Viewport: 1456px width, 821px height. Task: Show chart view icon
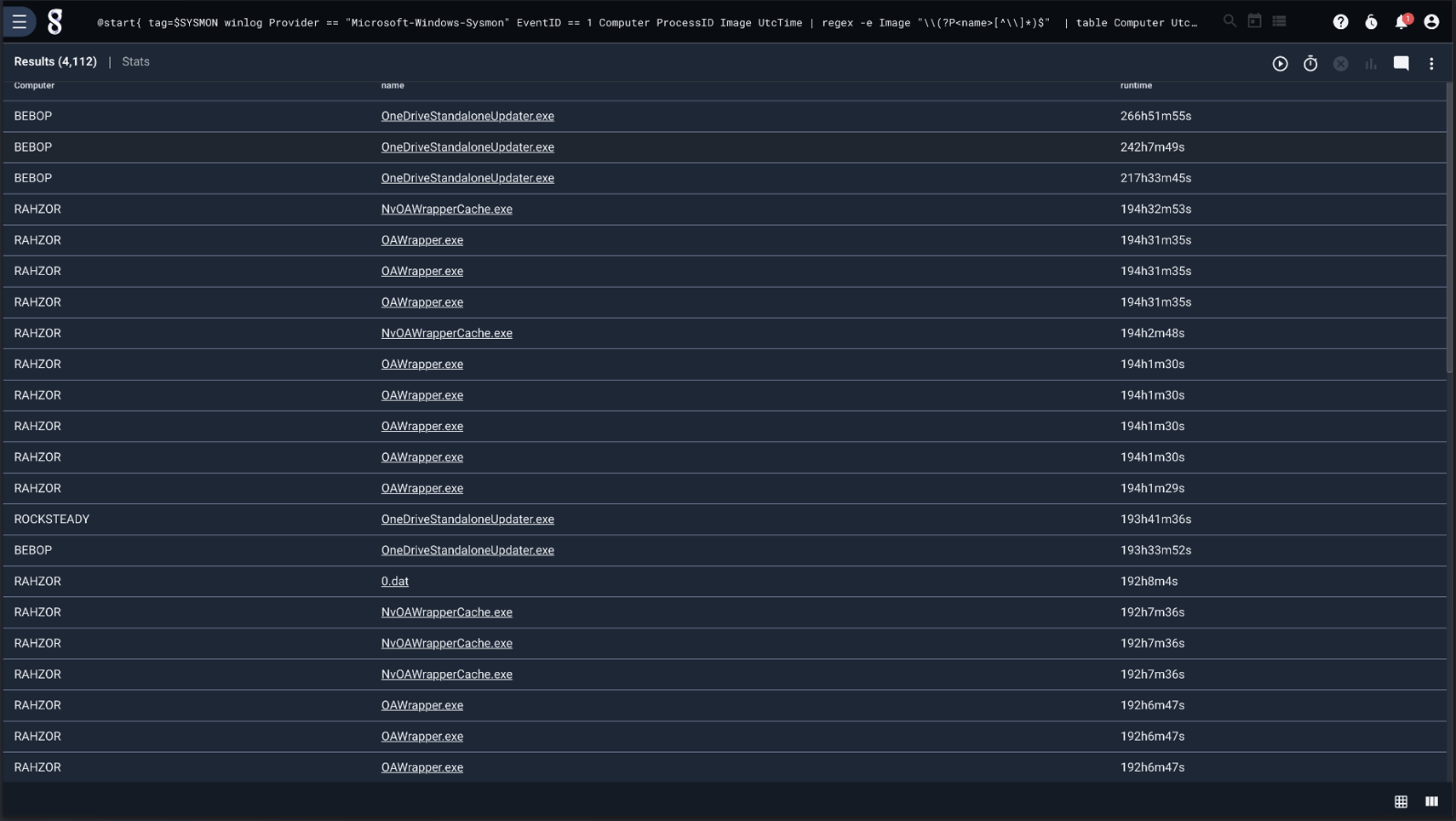tap(1371, 64)
